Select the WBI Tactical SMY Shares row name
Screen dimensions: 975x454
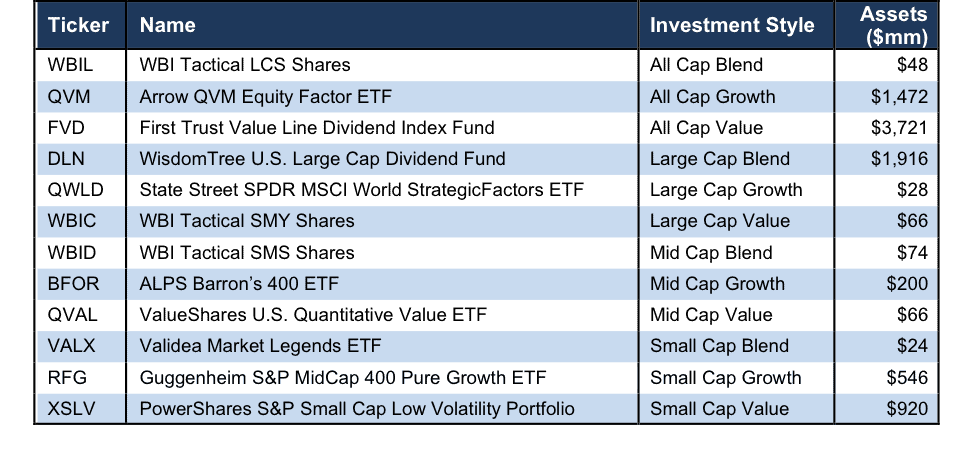click(247, 221)
